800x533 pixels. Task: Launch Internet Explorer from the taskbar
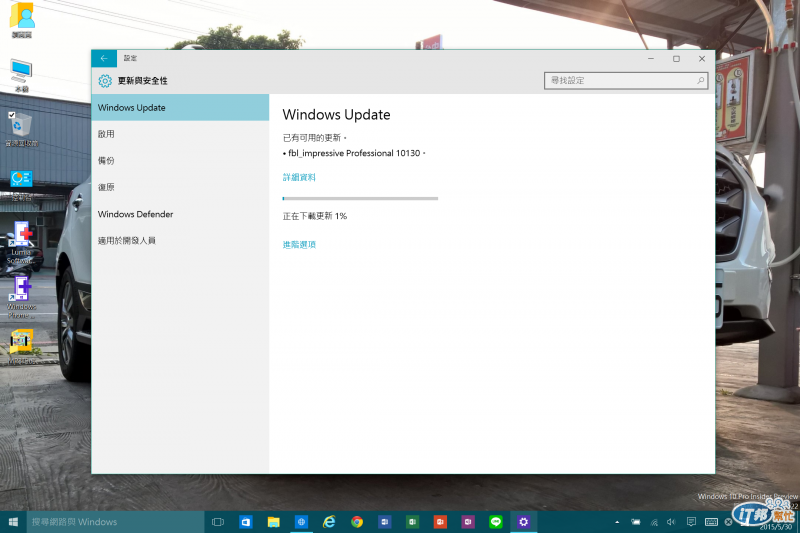click(329, 522)
